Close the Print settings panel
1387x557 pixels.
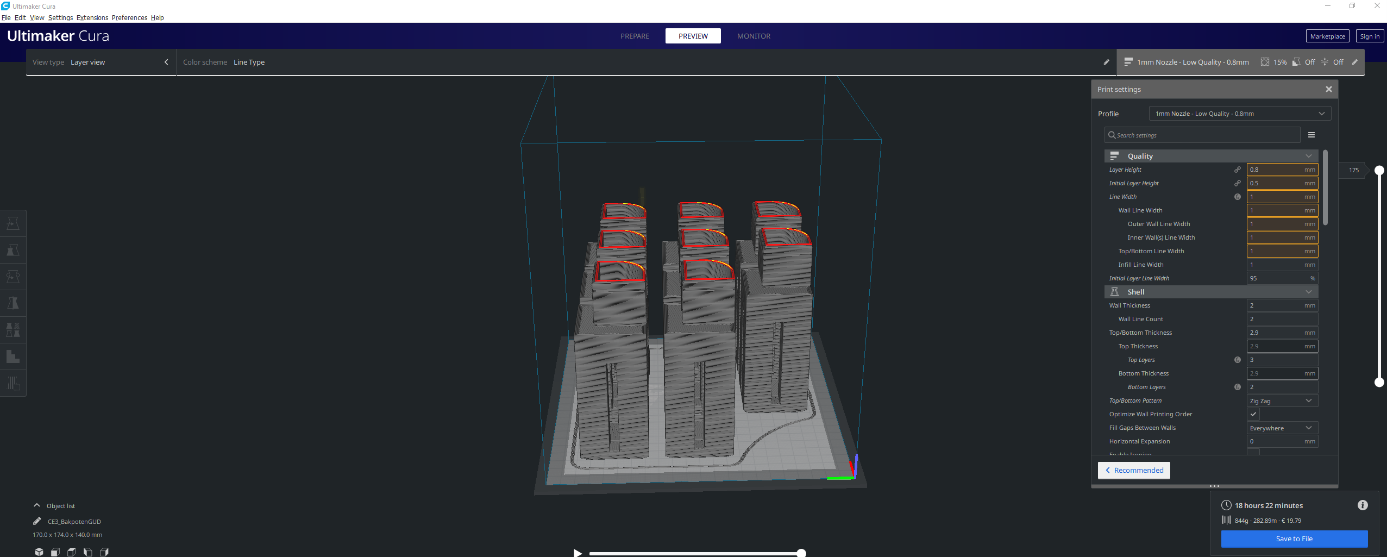point(1329,89)
